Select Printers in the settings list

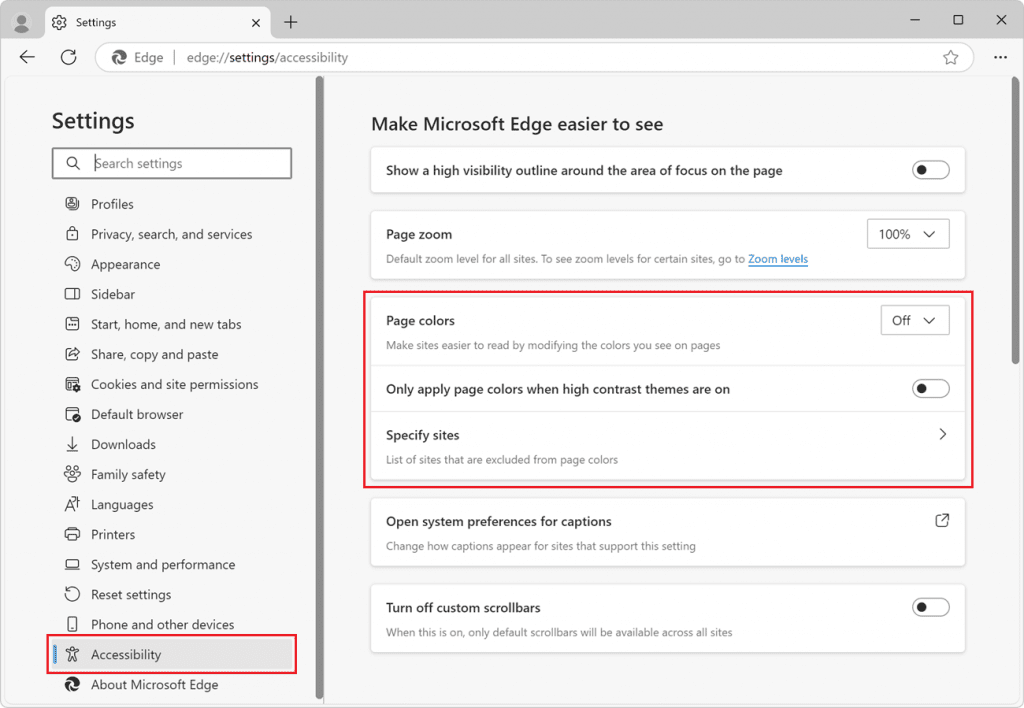pyautogui.click(x=113, y=535)
